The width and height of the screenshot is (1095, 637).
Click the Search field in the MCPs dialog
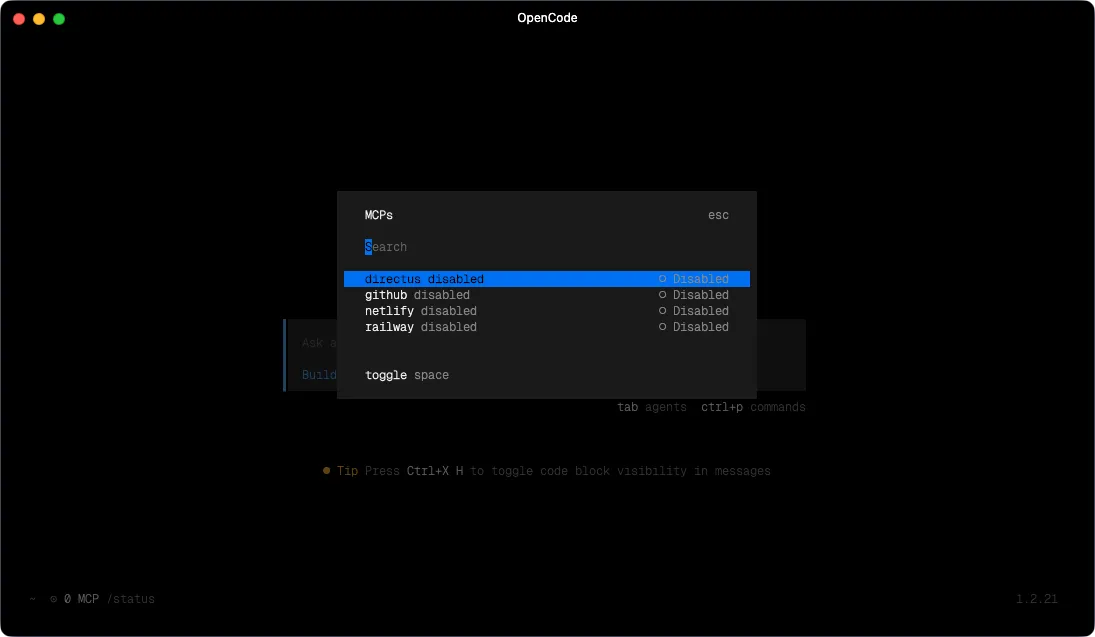click(x=386, y=247)
